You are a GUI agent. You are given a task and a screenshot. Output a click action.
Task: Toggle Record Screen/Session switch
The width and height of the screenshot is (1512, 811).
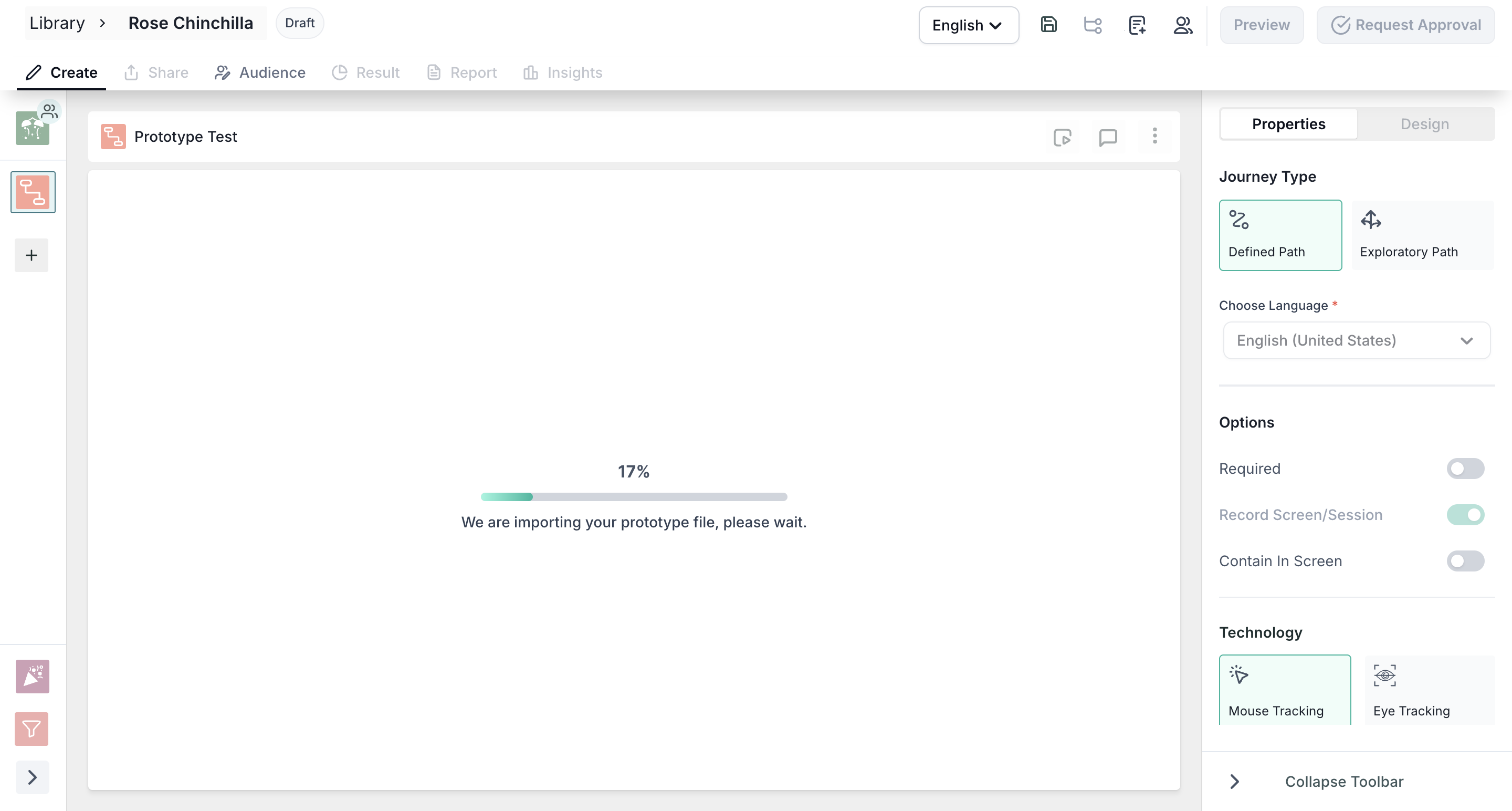1465,515
